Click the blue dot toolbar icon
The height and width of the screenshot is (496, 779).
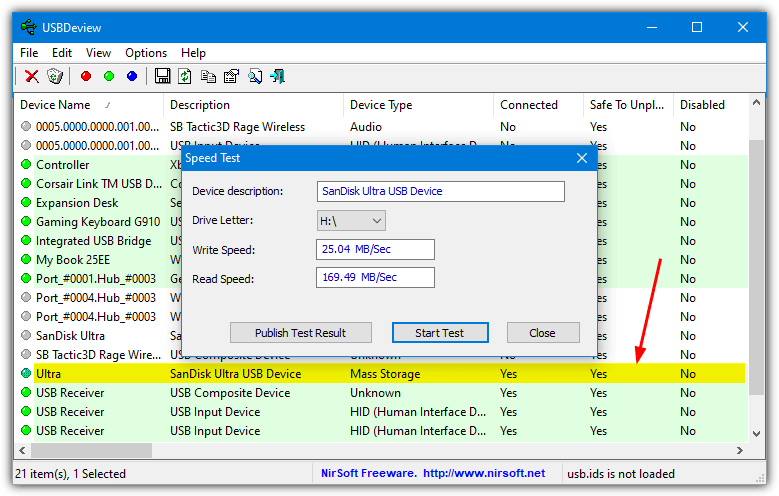coord(132,76)
